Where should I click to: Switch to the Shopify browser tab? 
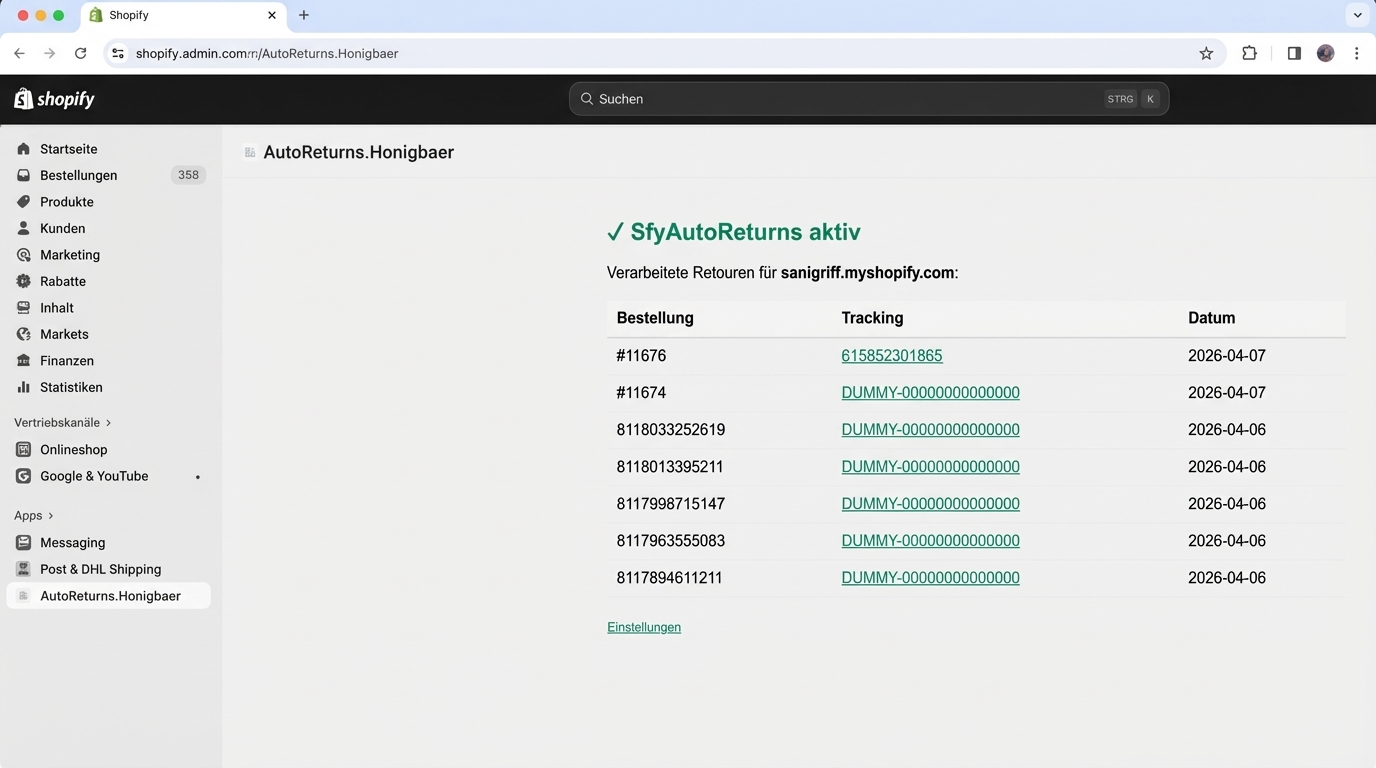coord(160,15)
